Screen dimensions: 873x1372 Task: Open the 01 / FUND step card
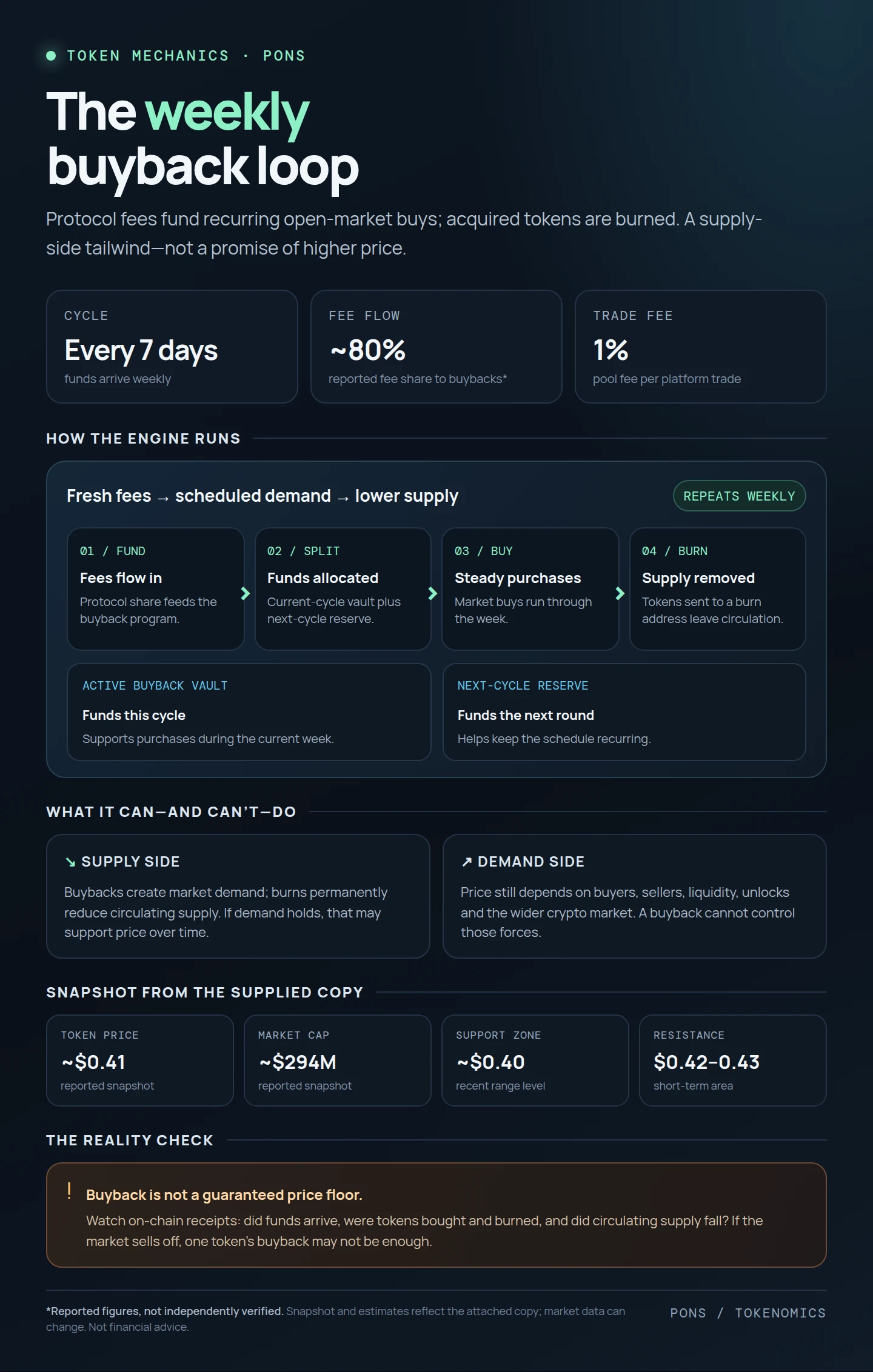click(x=156, y=589)
